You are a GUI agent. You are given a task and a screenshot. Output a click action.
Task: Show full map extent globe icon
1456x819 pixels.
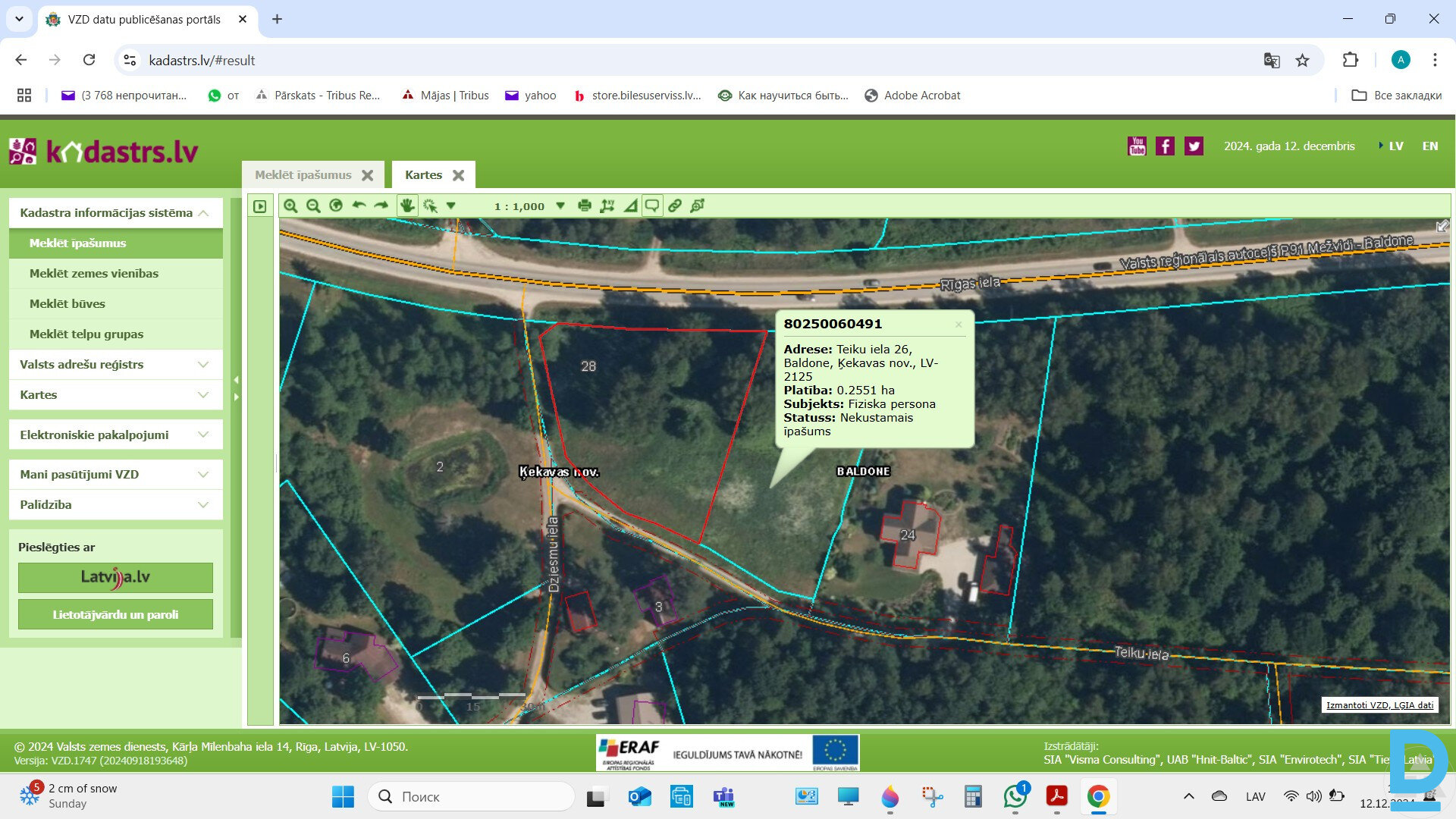click(x=336, y=206)
